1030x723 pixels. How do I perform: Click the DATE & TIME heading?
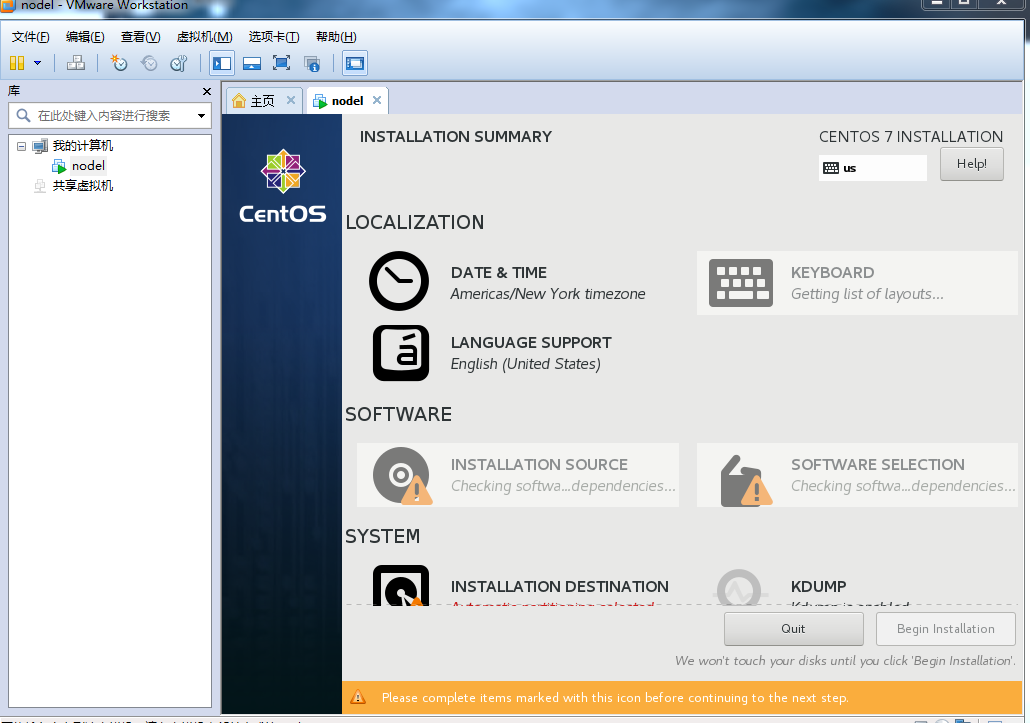[x=499, y=273]
